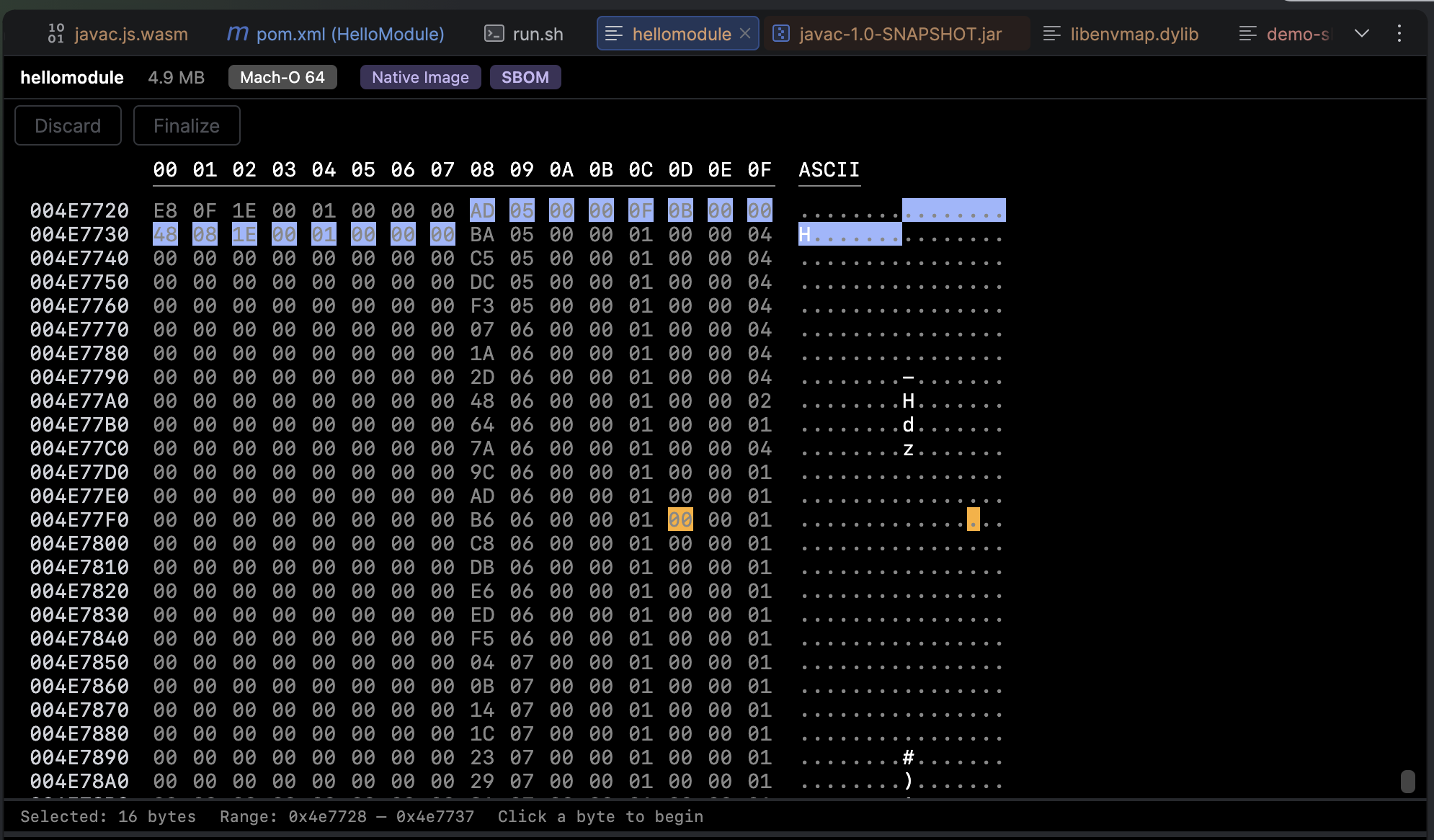Click the Selected: 16 bytes status text

coord(108,816)
